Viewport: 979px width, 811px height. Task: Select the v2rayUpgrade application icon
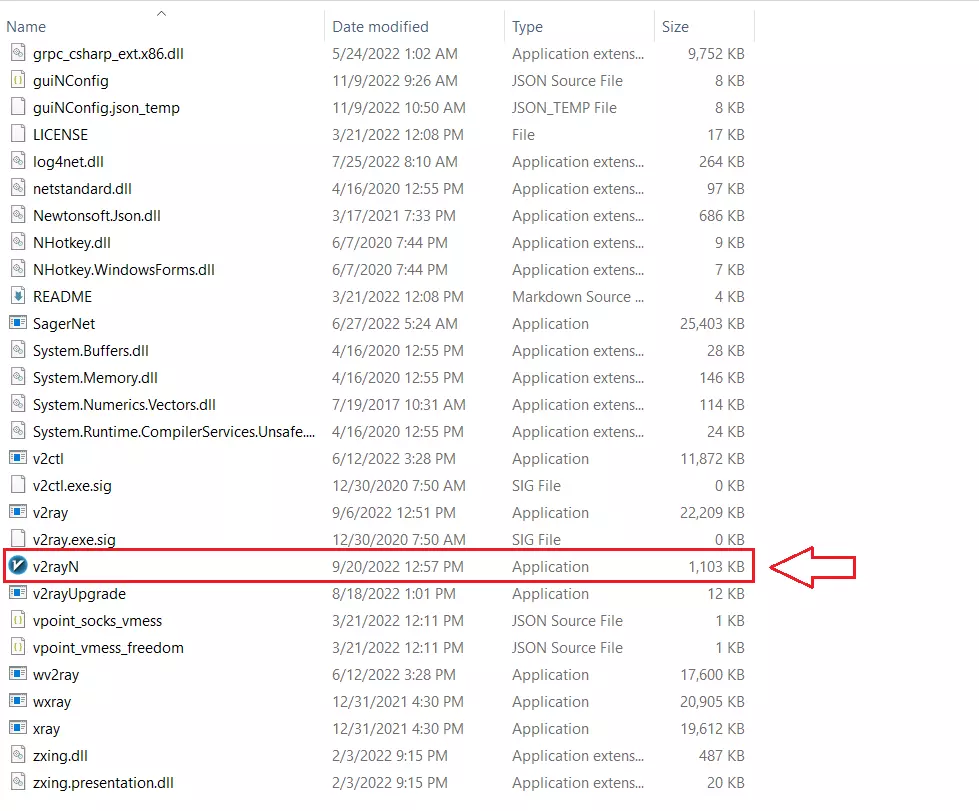pos(17,593)
